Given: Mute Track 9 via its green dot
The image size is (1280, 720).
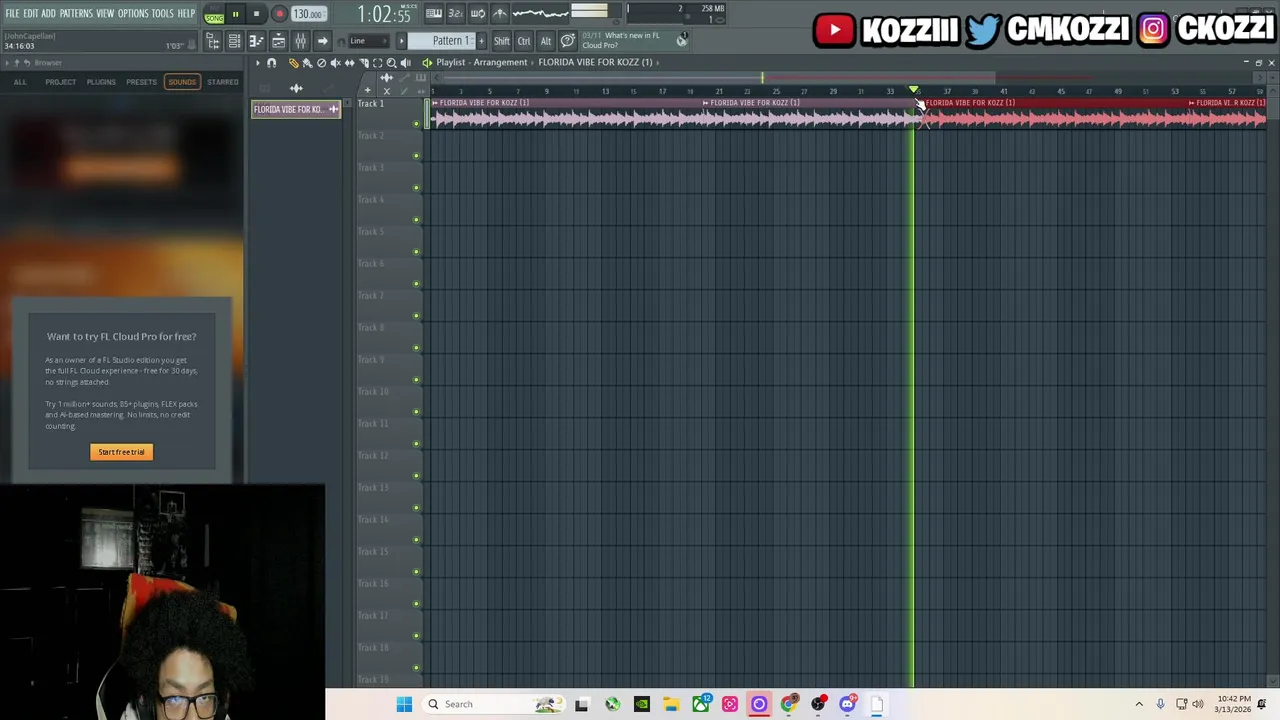Looking at the screenshot, I should pyautogui.click(x=417, y=380).
